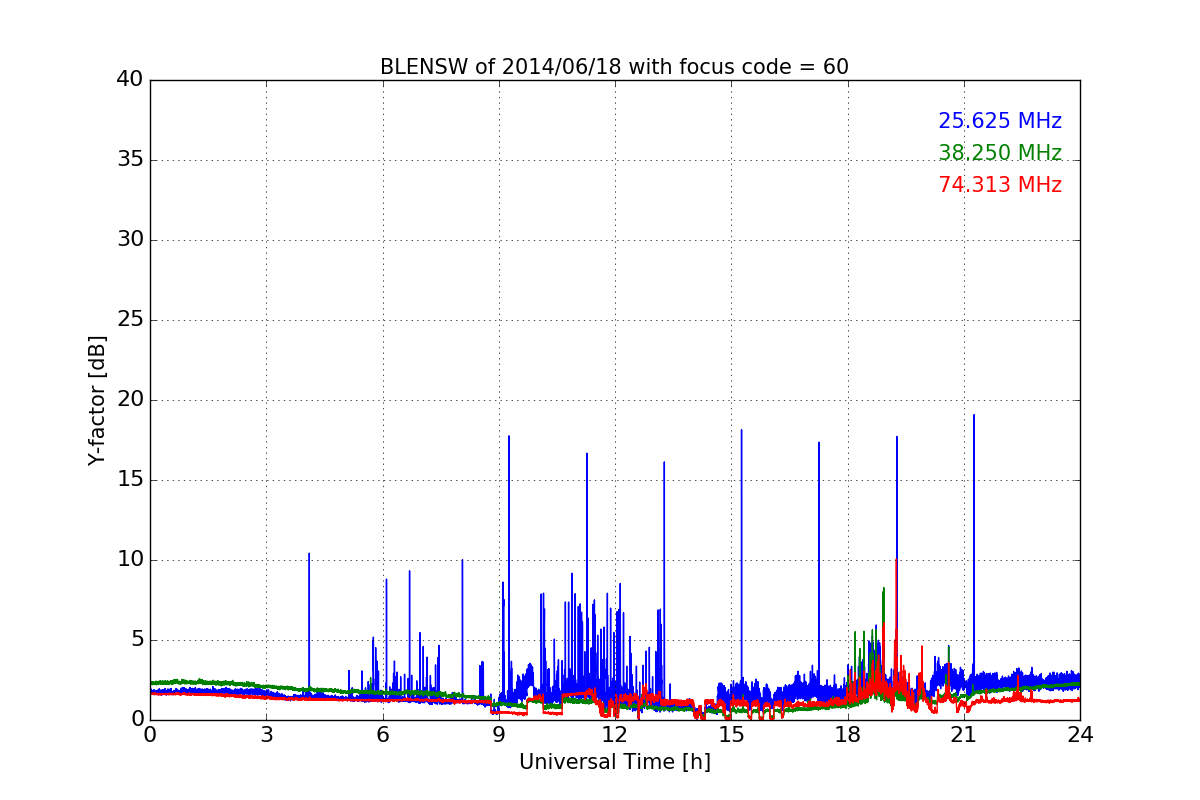Screen dimensions: 1200x800
Task: Select the blue 25.625 MHz legend label
Action: [x=1000, y=121]
